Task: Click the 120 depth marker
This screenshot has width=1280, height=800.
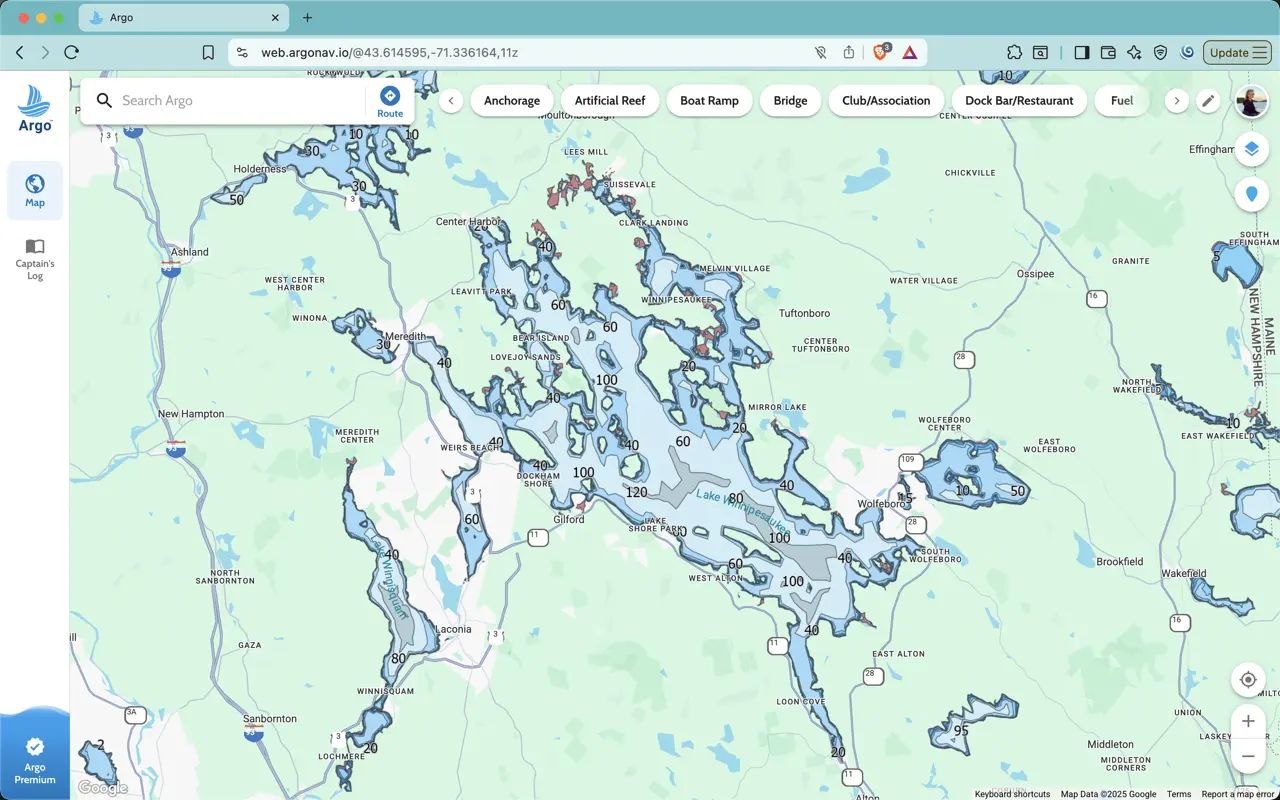Action: 636,491
